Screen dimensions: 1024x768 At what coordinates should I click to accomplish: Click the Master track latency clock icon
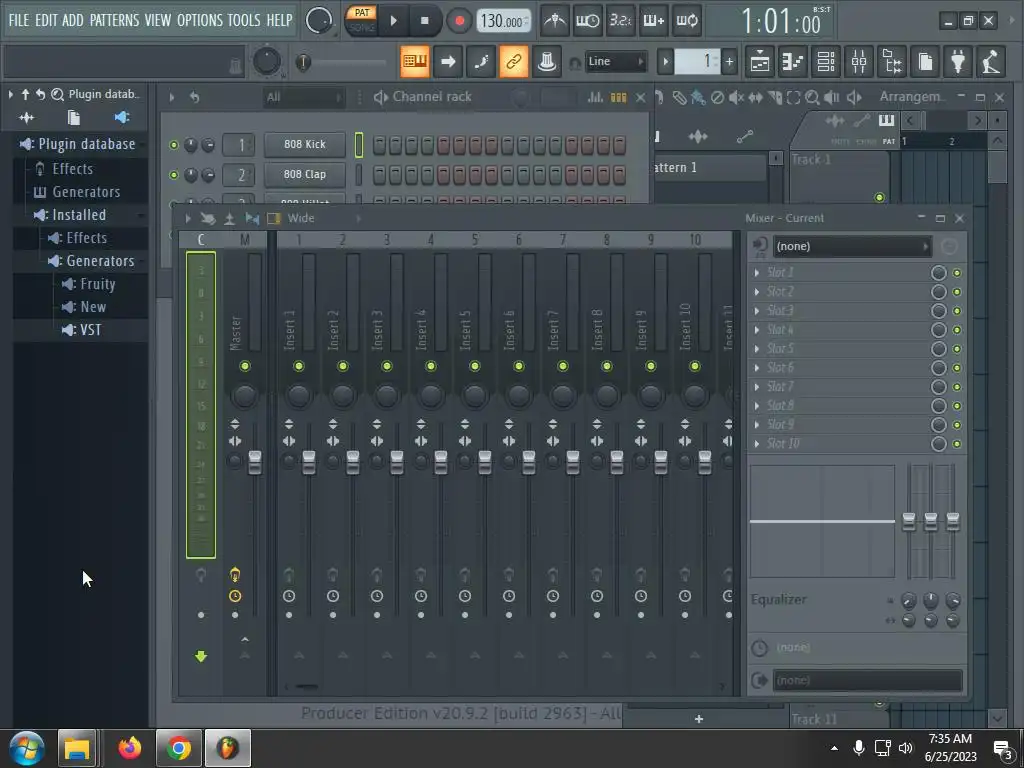235,596
